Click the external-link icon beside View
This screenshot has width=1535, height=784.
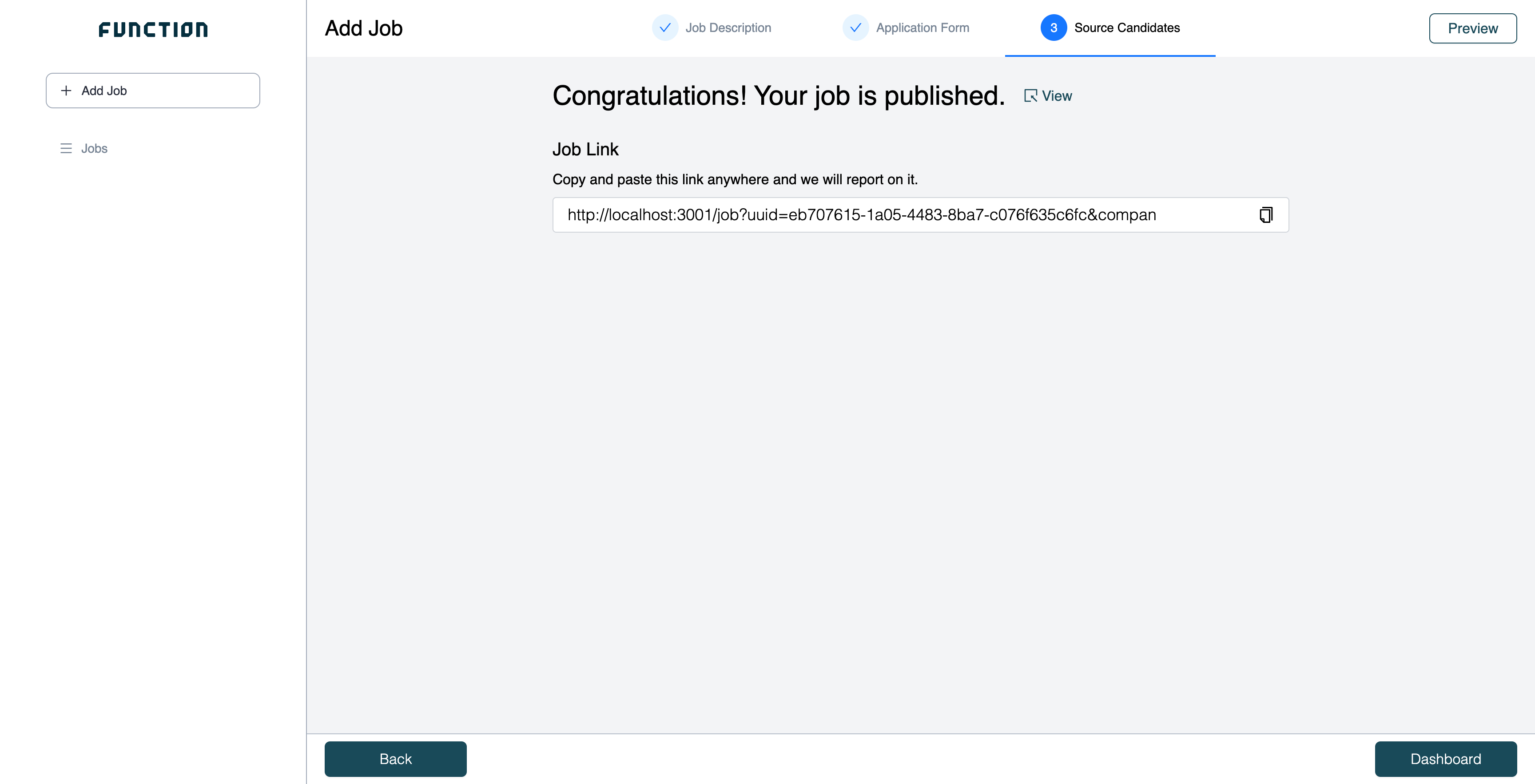(1030, 96)
